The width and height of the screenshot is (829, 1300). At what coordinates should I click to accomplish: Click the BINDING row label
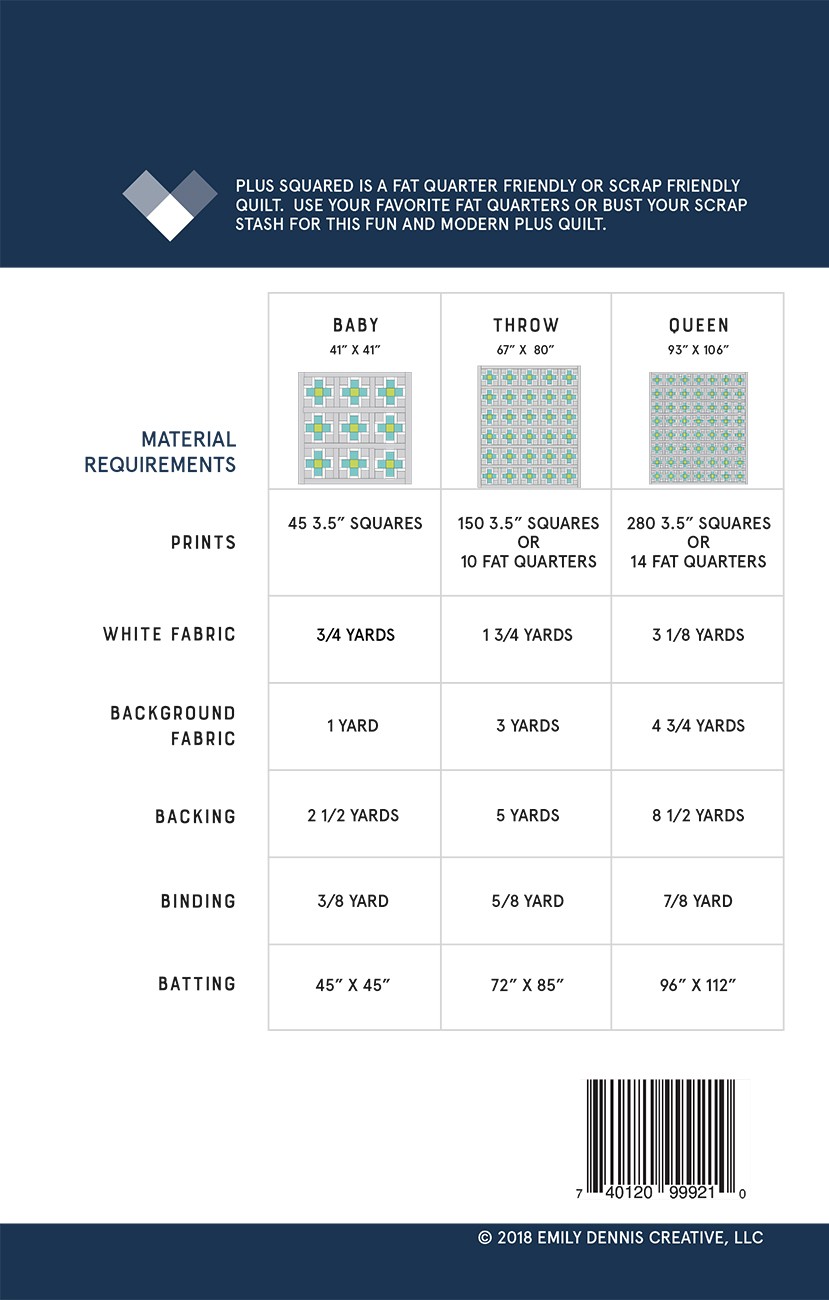[x=198, y=901]
